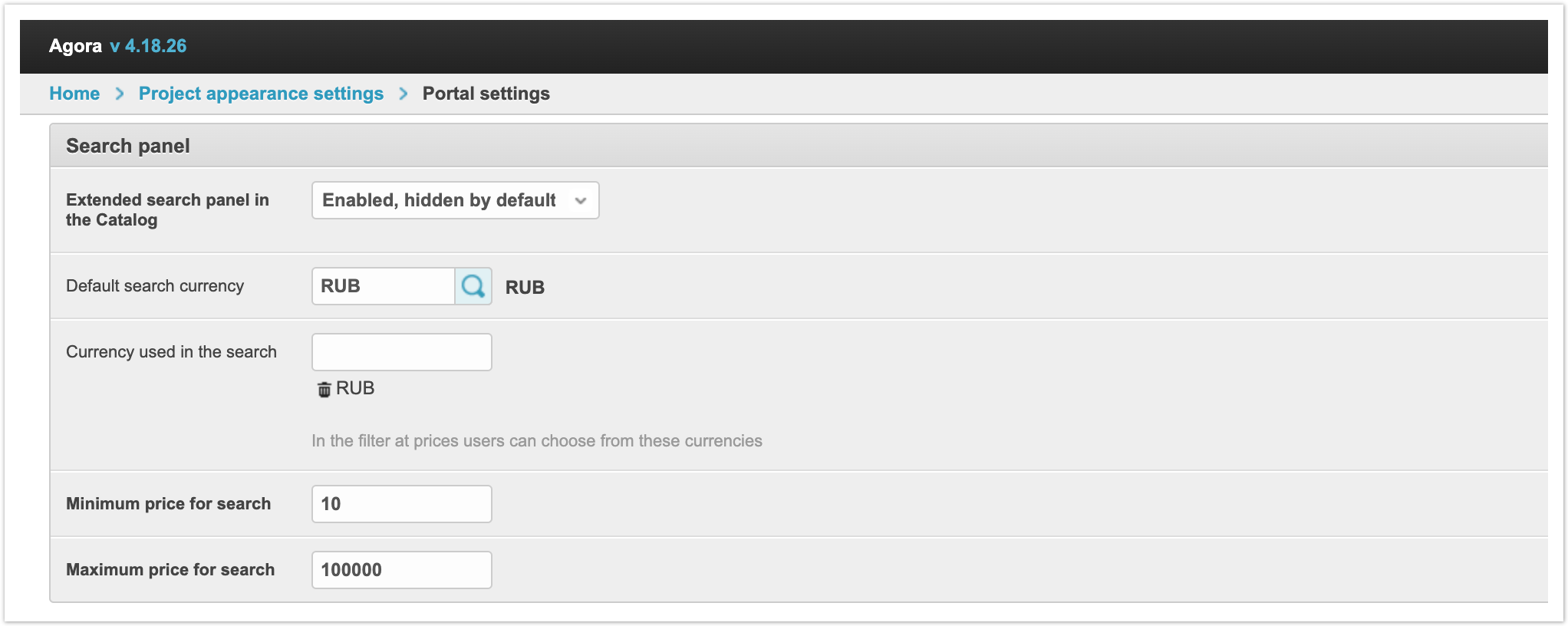Click the Minimum price for search label

pos(168,504)
